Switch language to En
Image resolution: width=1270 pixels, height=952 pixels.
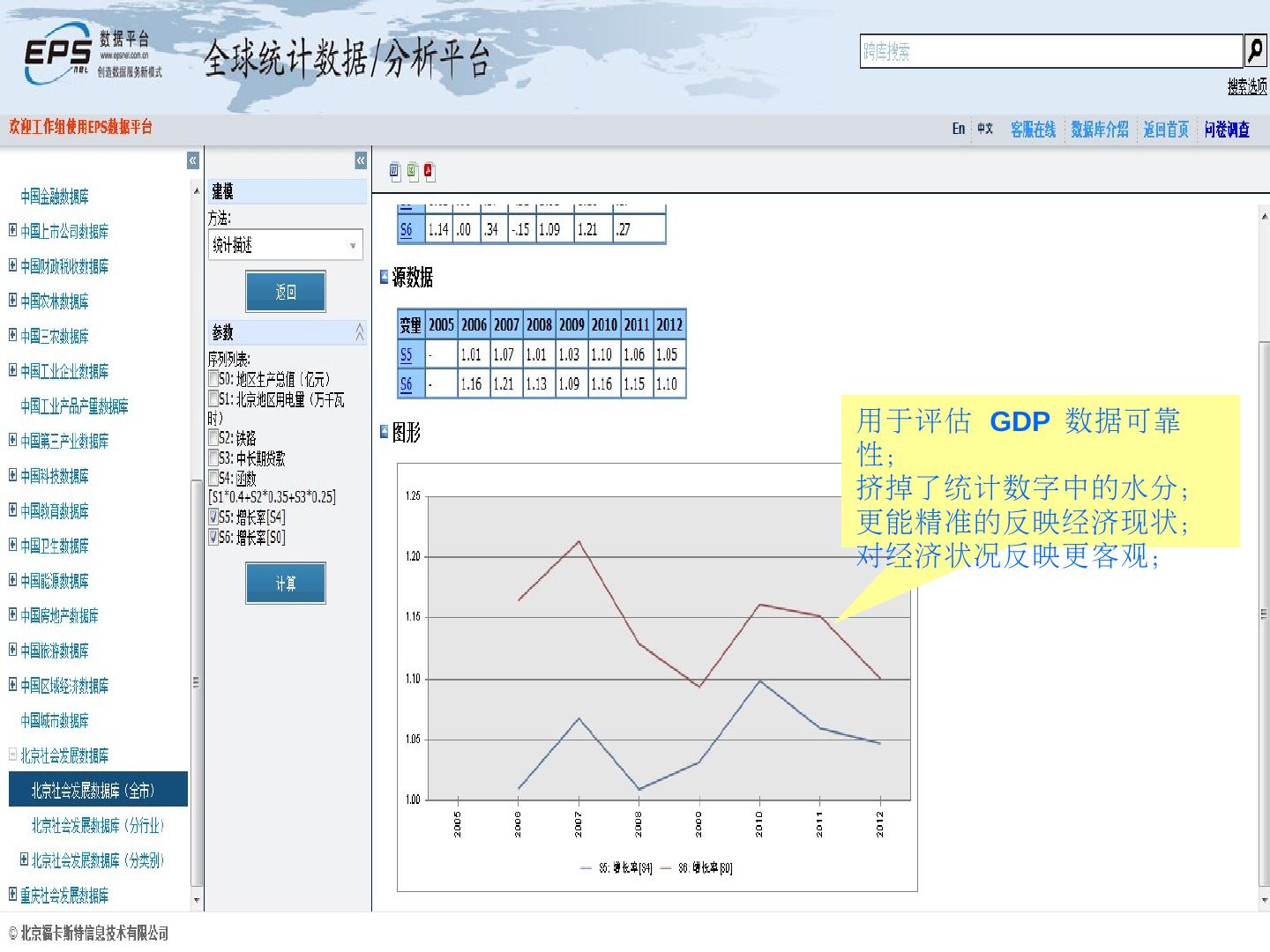click(x=959, y=129)
